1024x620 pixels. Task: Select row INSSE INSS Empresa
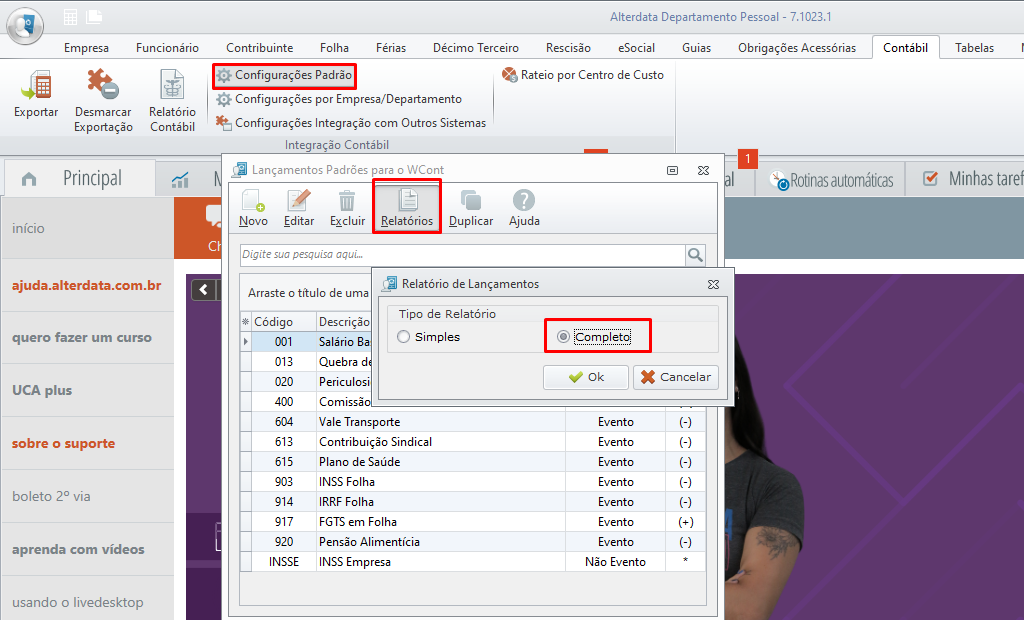(x=473, y=562)
